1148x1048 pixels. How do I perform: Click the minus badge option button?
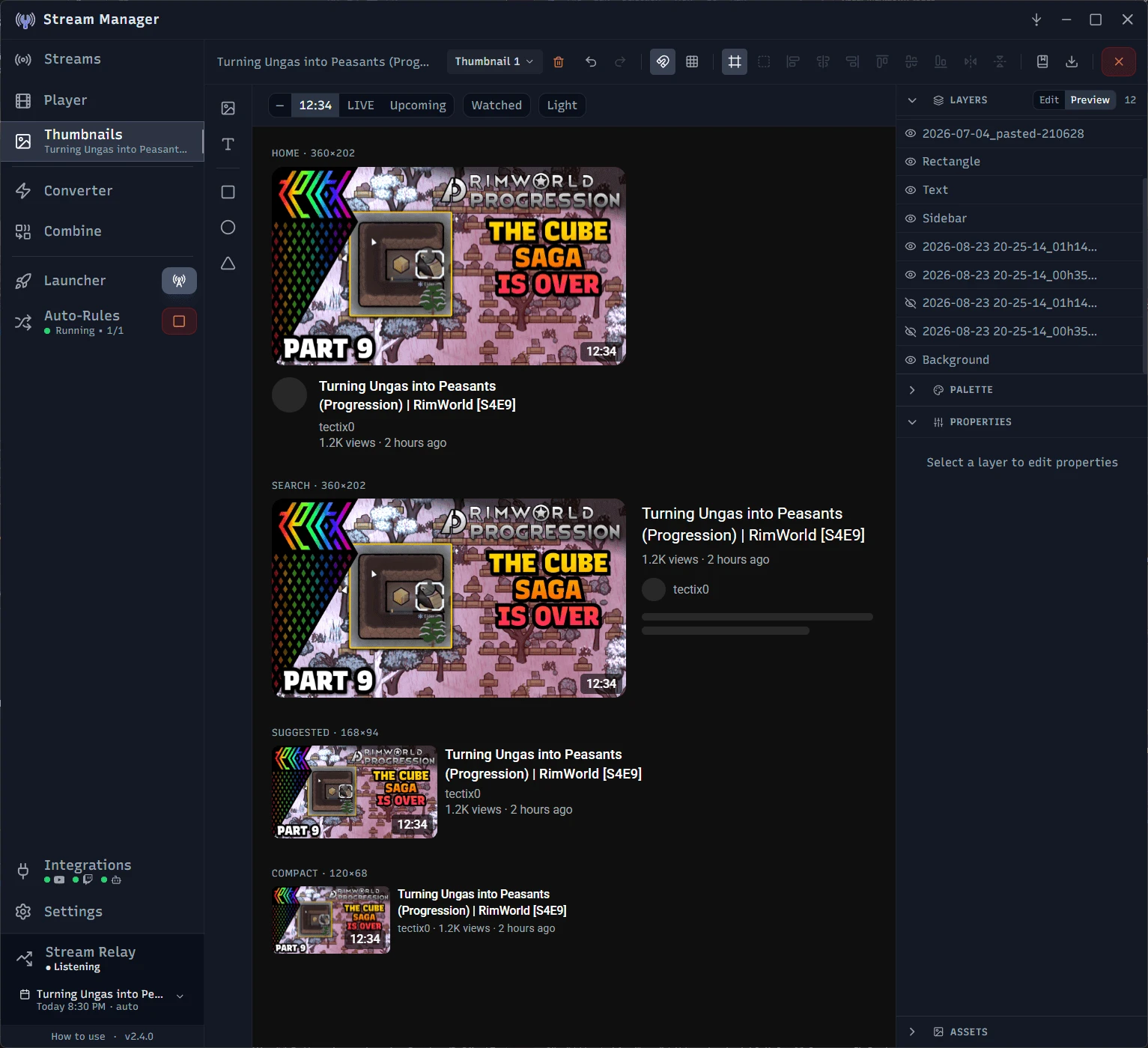click(280, 106)
